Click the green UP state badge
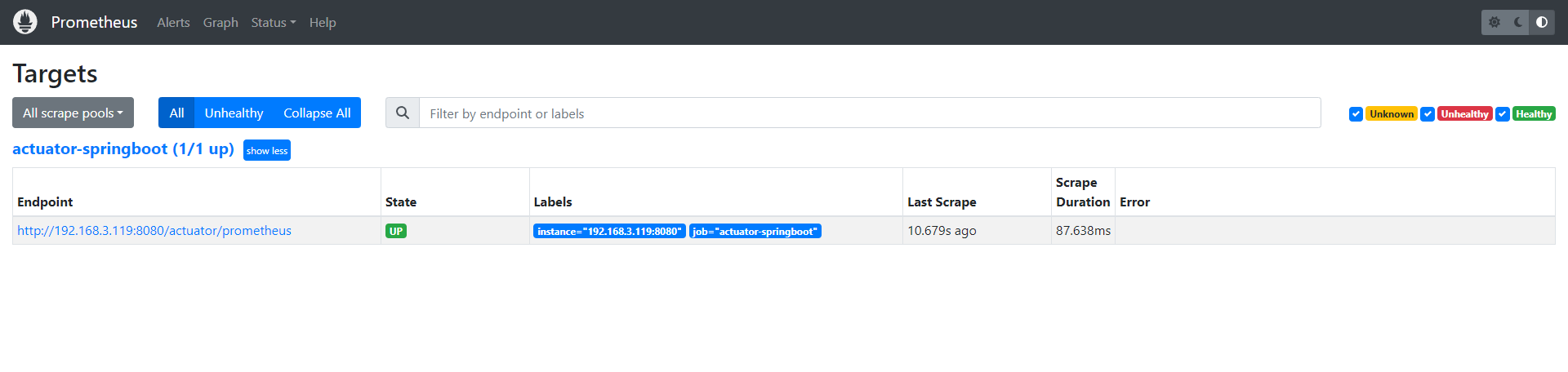 point(396,231)
